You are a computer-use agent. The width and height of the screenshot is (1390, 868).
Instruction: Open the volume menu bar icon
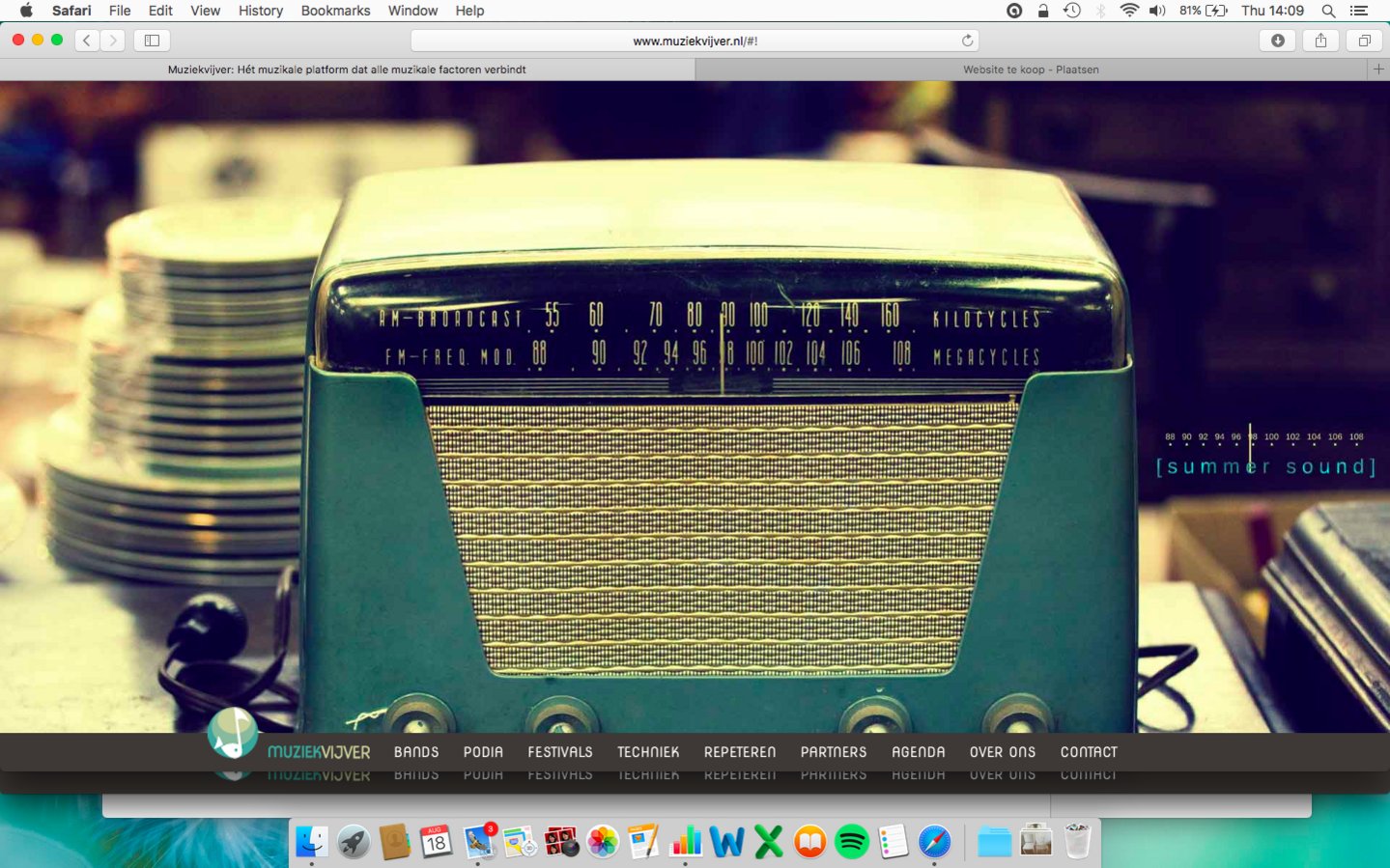(1157, 11)
